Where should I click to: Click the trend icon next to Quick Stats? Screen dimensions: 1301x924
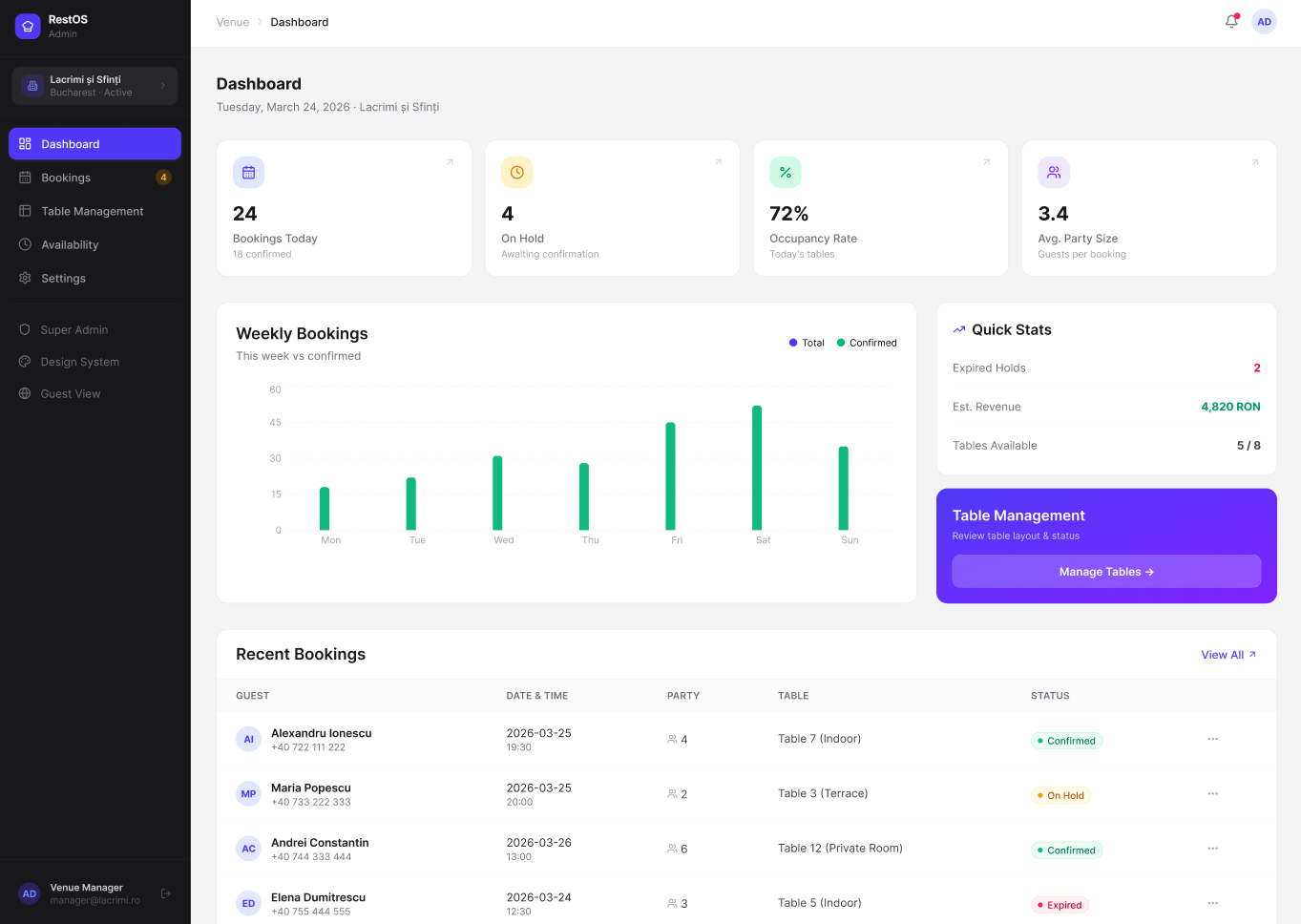pos(959,330)
